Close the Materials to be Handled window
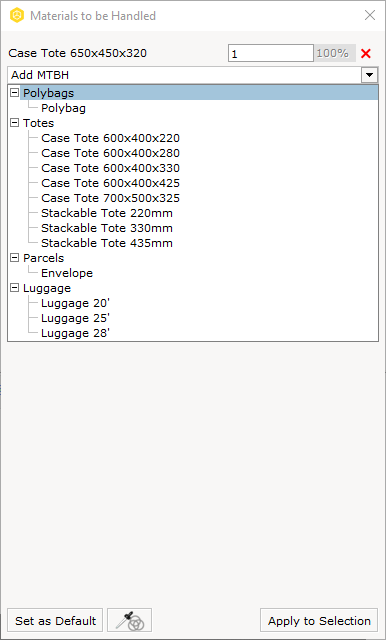This screenshot has width=386, height=640. (370, 16)
